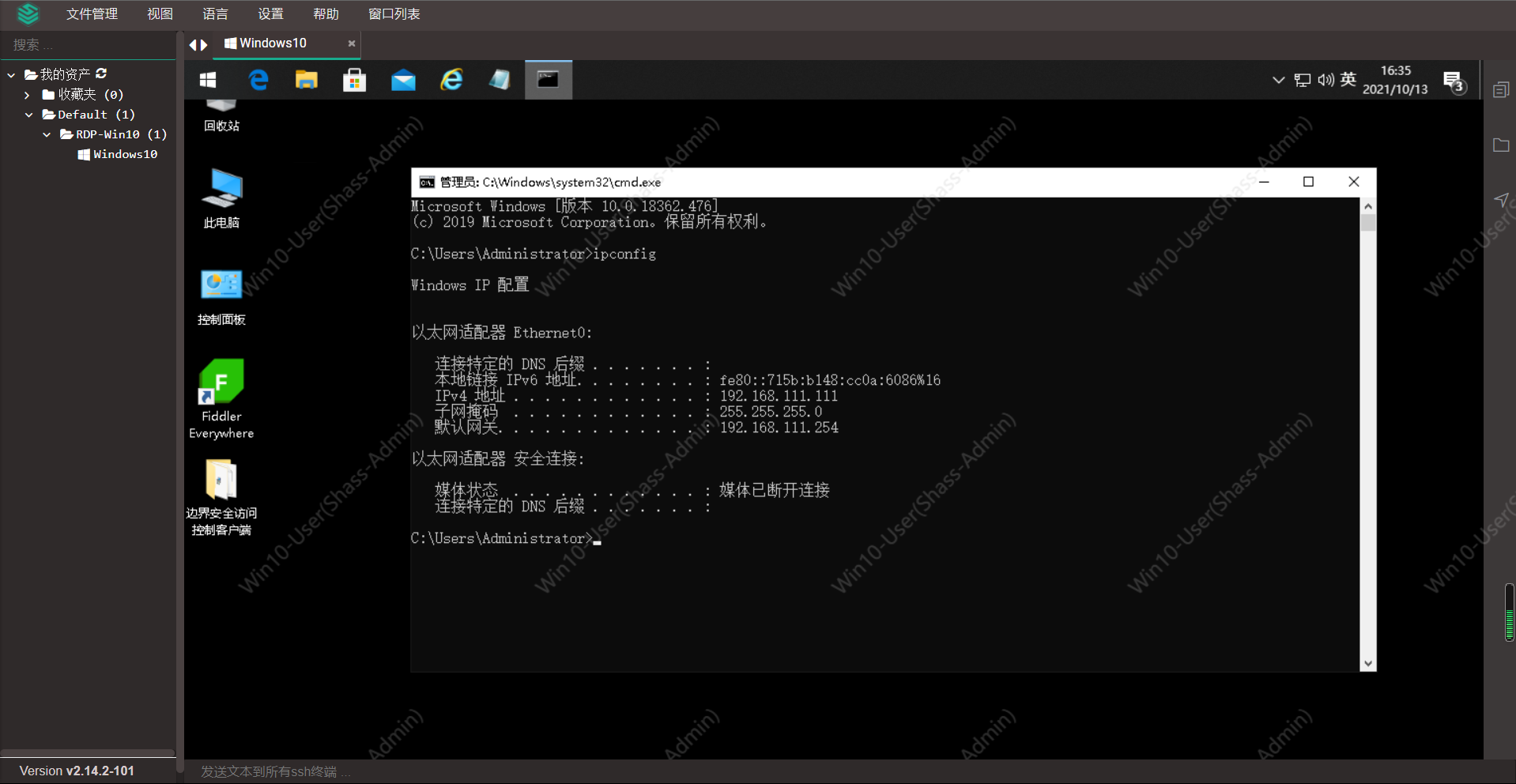This screenshot has height=784, width=1516.
Task: Open the 窗口列表 menu
Action: [x=393, y=13]
